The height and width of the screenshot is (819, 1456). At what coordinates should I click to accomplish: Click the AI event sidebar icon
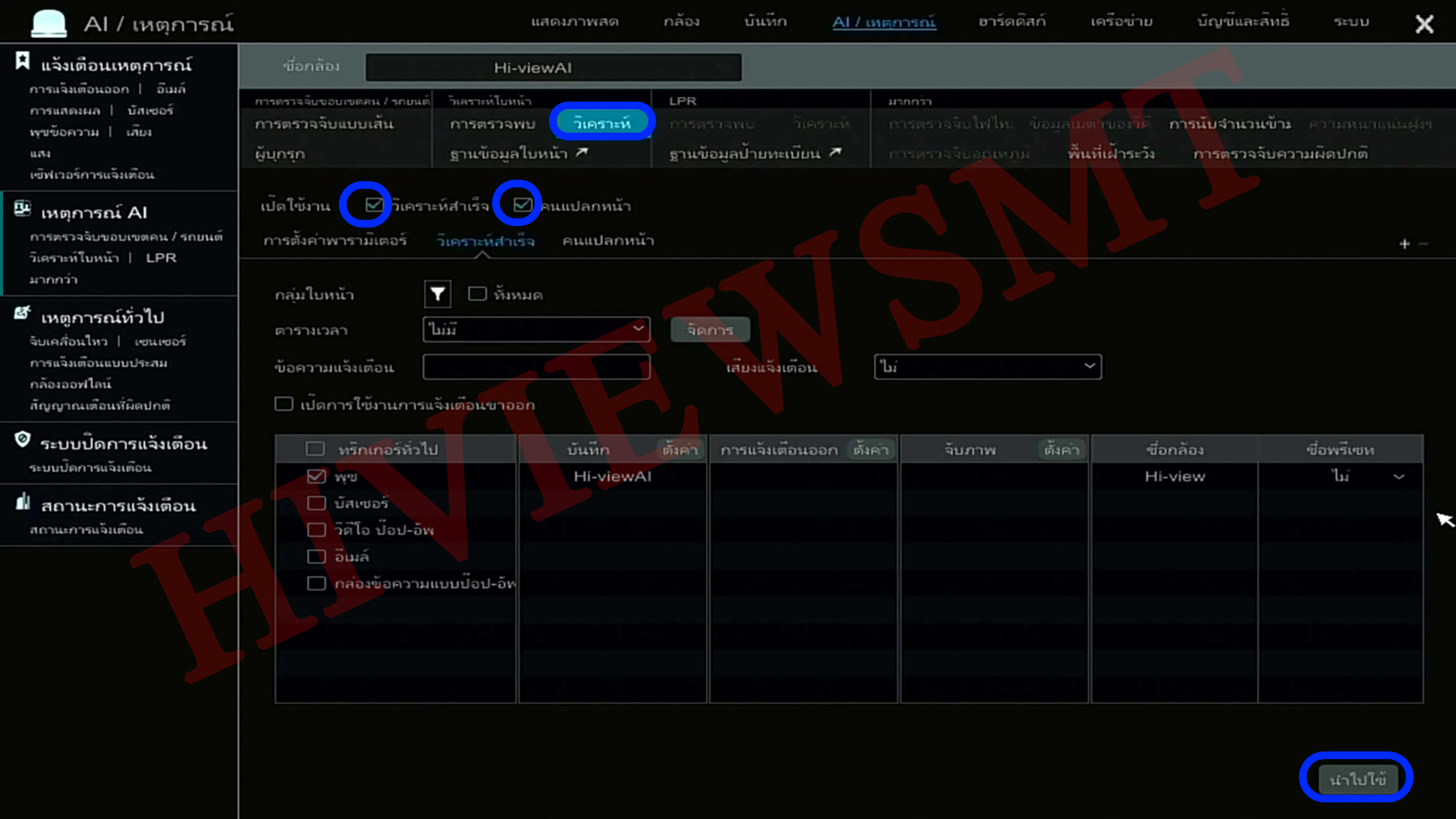[x=23, y=209]
